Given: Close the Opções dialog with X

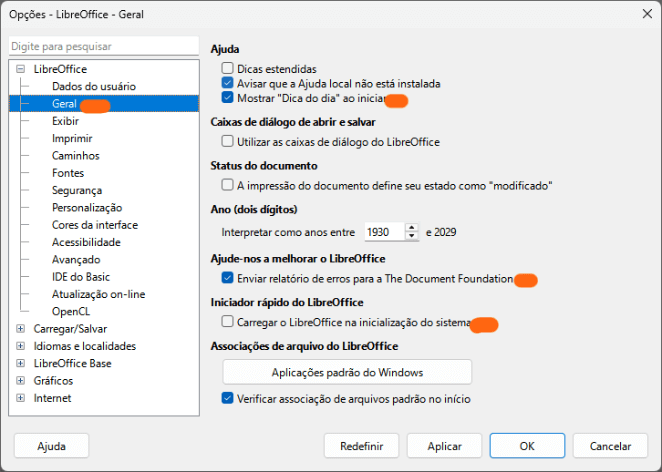Looking at the screenshot, I should pyautogui.click(x=647, y=14).
